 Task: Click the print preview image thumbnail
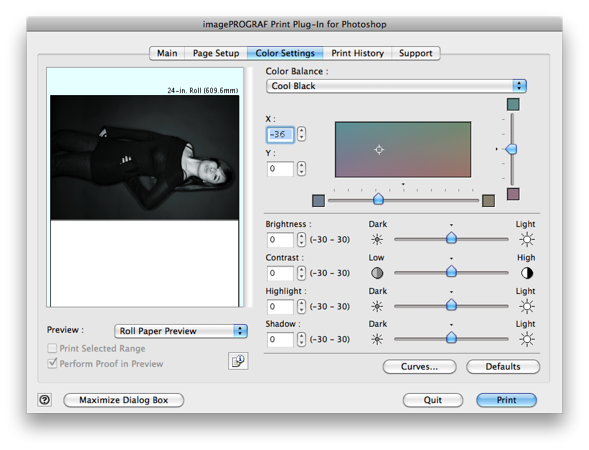(145, 157)
